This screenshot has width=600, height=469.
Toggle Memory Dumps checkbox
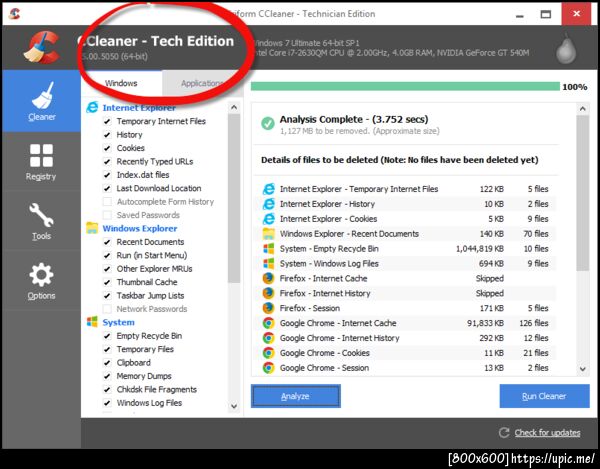point(107,376)
